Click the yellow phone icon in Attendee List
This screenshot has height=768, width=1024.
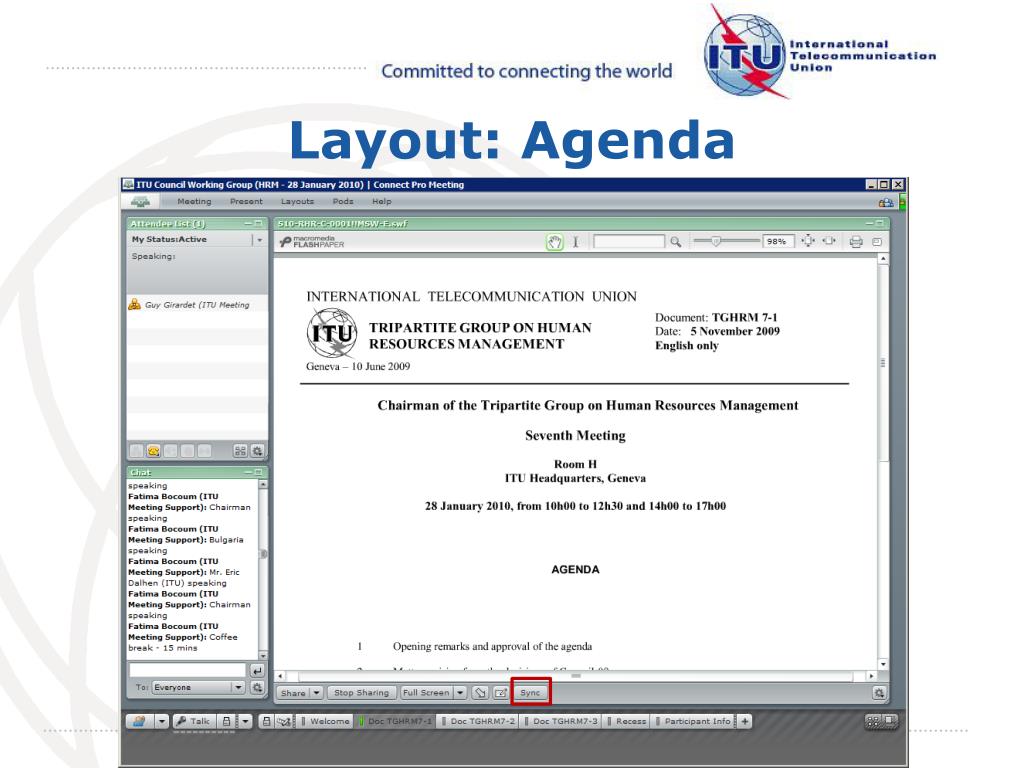[x=153, y=451]
